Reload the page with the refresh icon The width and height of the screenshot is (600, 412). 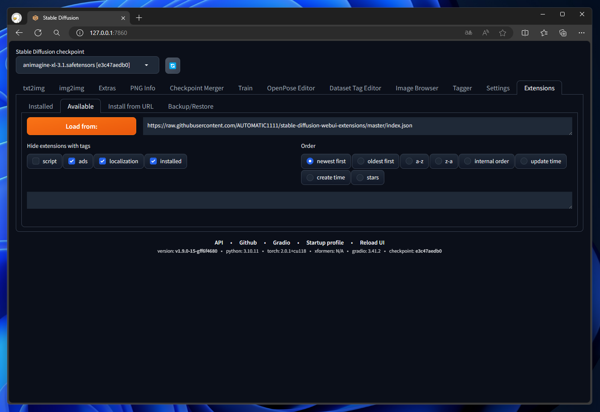point(38,33)
